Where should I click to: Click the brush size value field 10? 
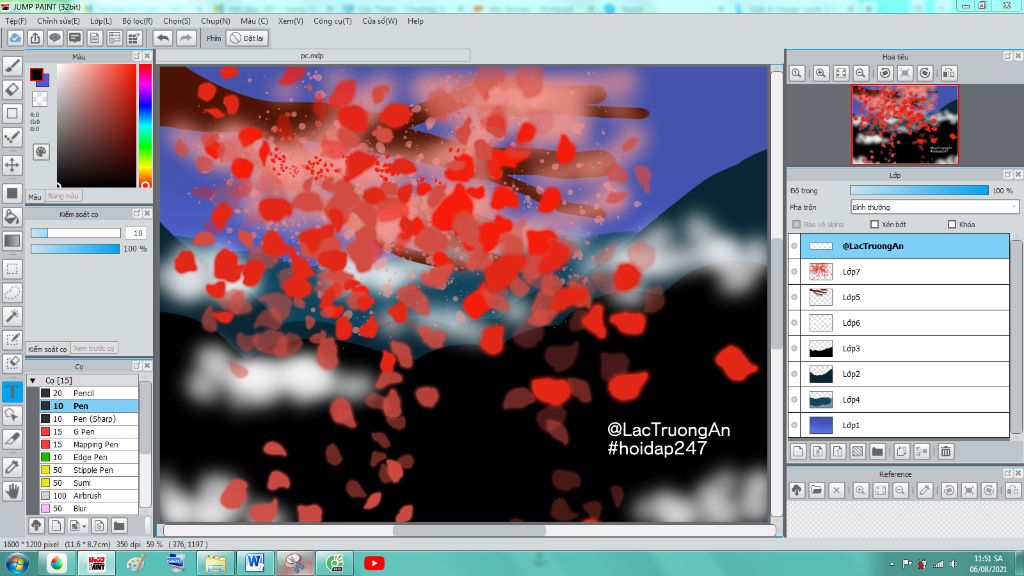137,233
